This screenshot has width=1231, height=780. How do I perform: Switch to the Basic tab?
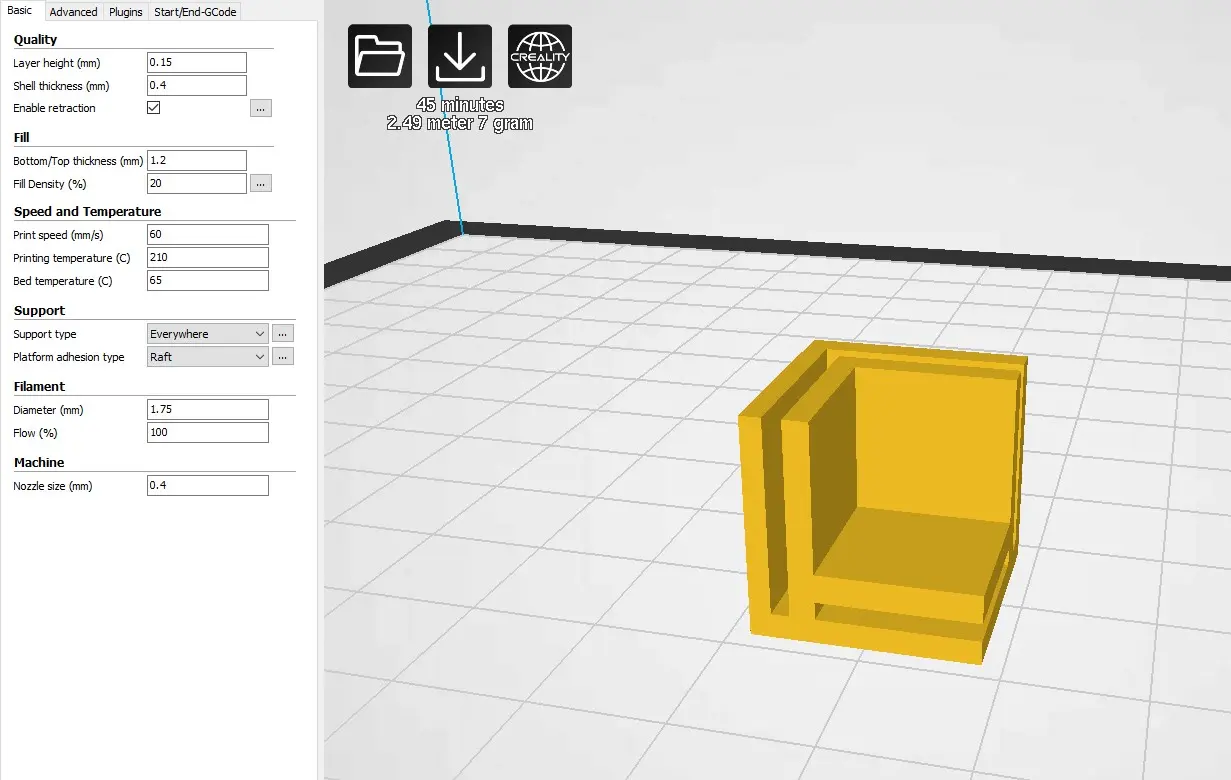pyautogui.click(x=20, y=11)
